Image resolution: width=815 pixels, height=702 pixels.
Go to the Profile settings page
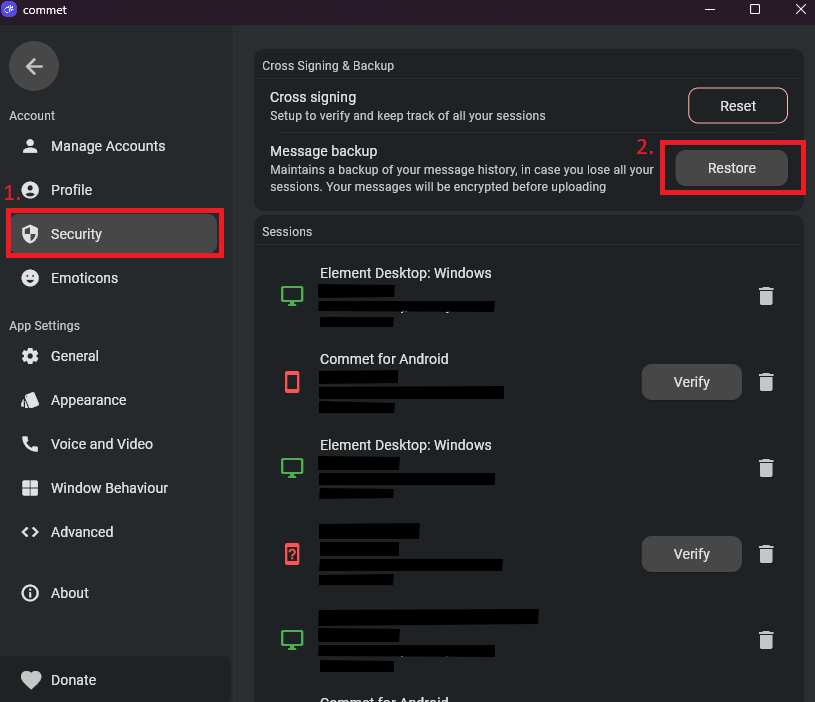pyautogui.click(x=71, y=190)
